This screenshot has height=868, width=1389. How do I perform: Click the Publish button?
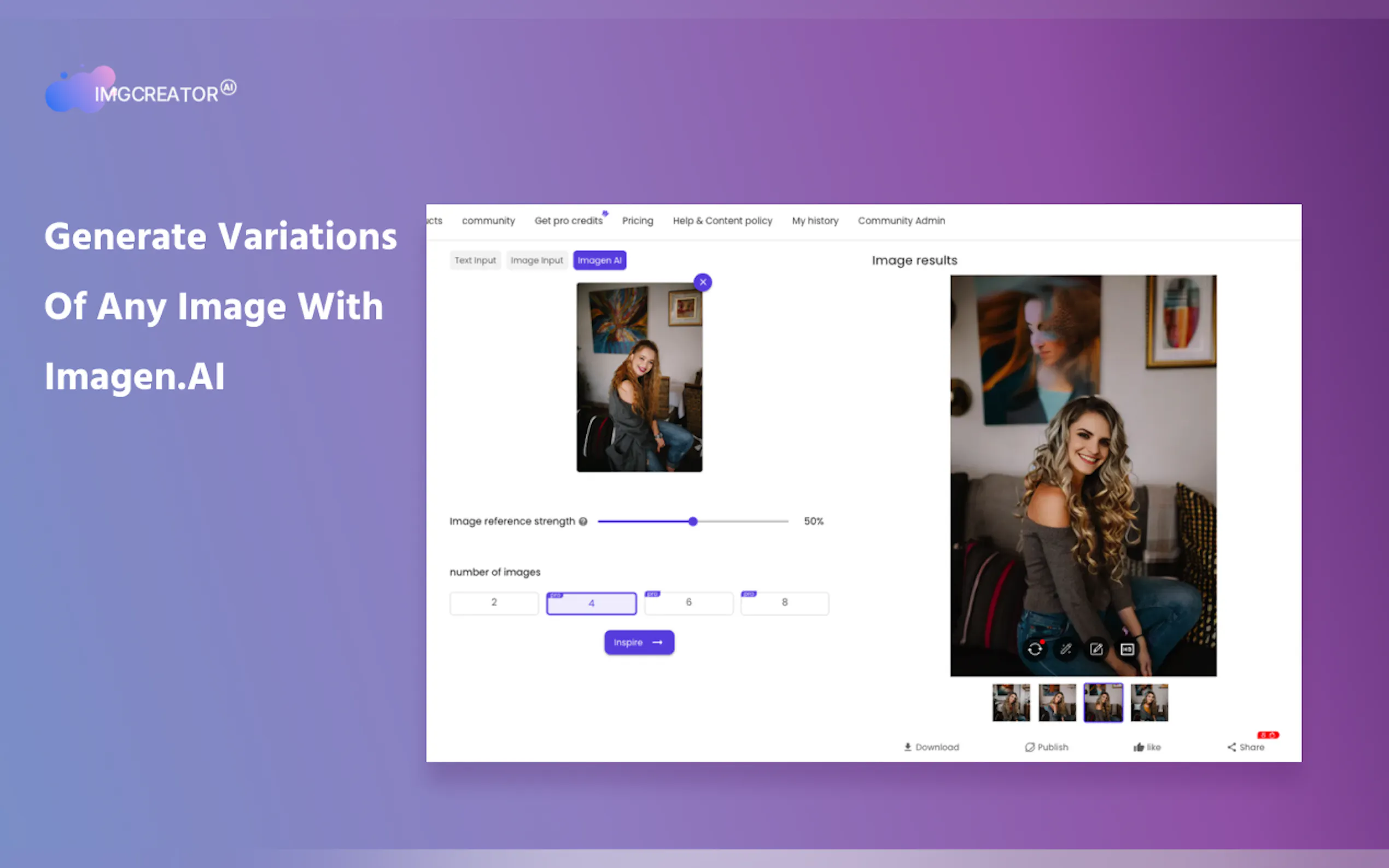pyautogui.click(x=1046, y=747)
